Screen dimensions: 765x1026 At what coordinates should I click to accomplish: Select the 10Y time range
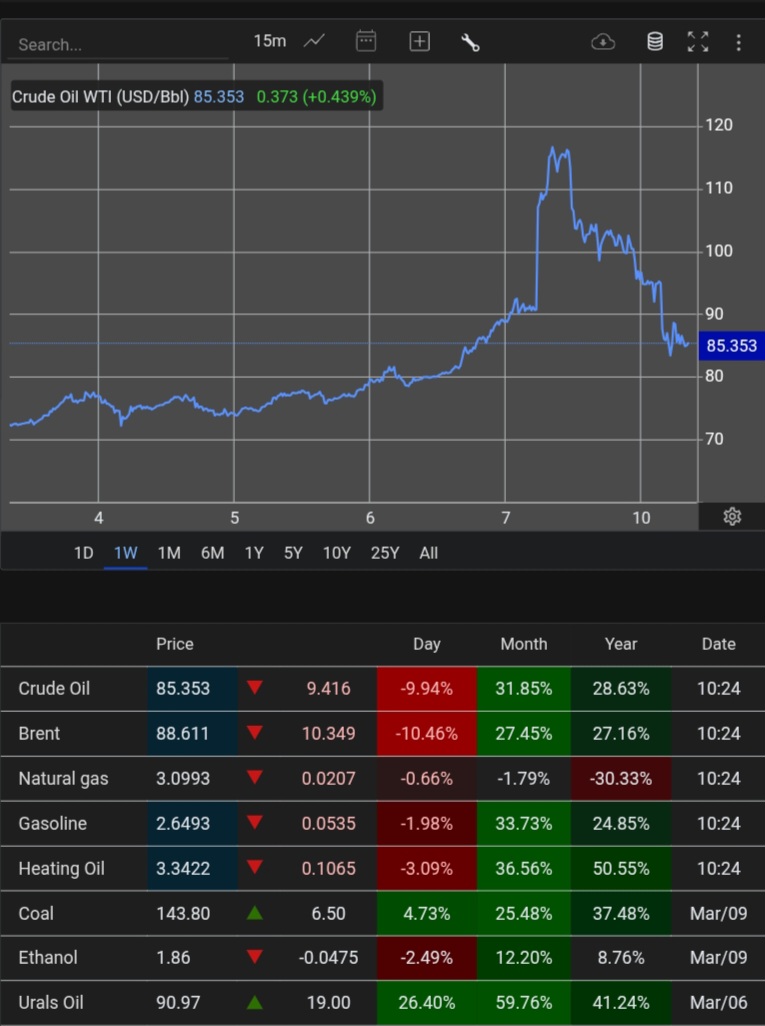click(x=336, y=554)
